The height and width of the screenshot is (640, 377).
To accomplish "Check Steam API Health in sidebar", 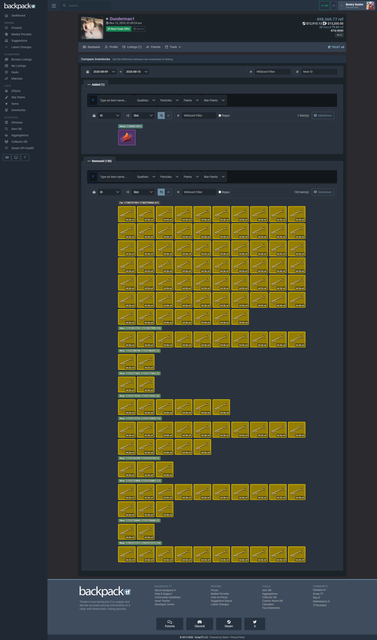I will (22, 148).
